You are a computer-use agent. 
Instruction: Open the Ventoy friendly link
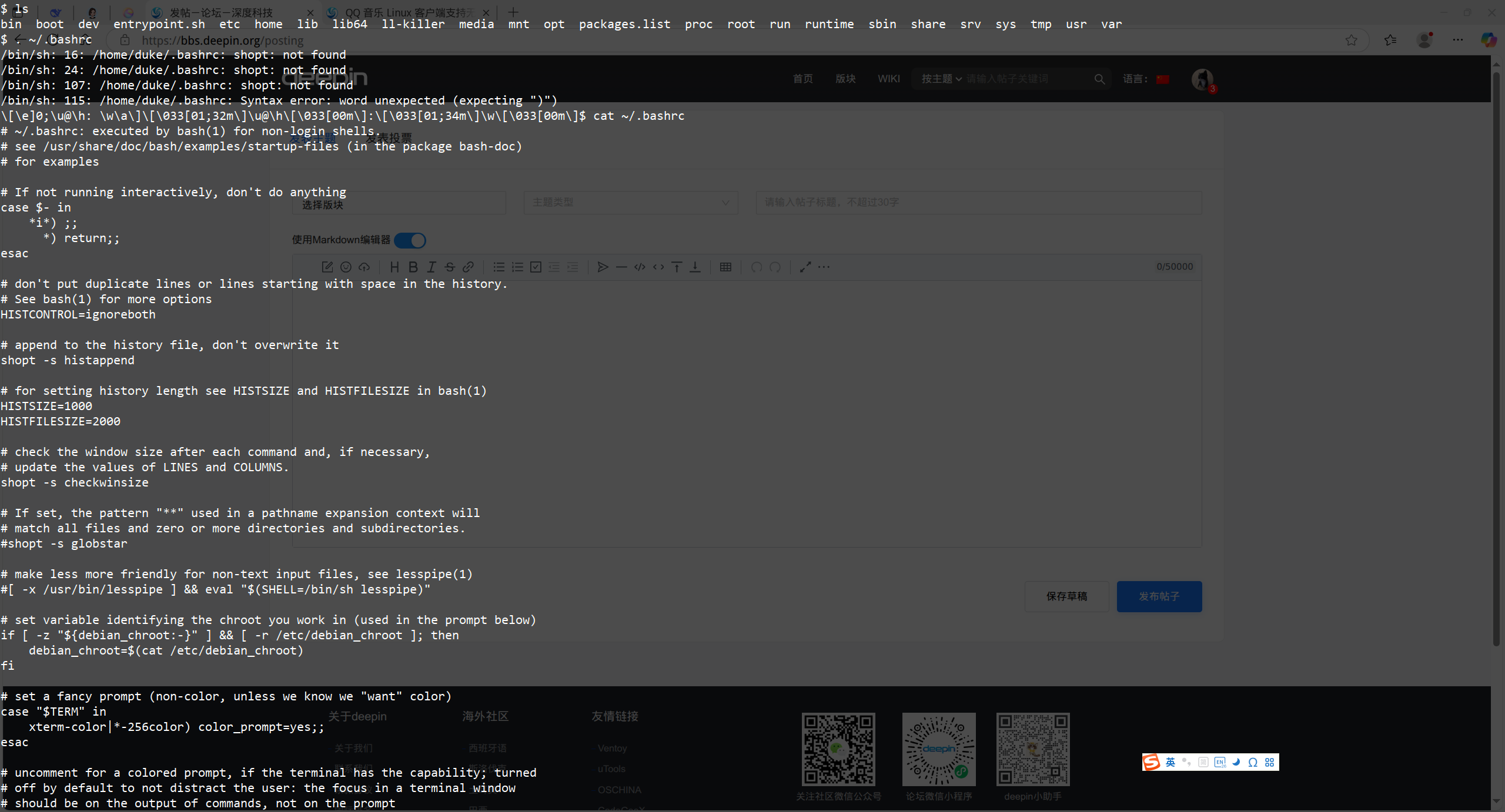(x=612, y=748)
